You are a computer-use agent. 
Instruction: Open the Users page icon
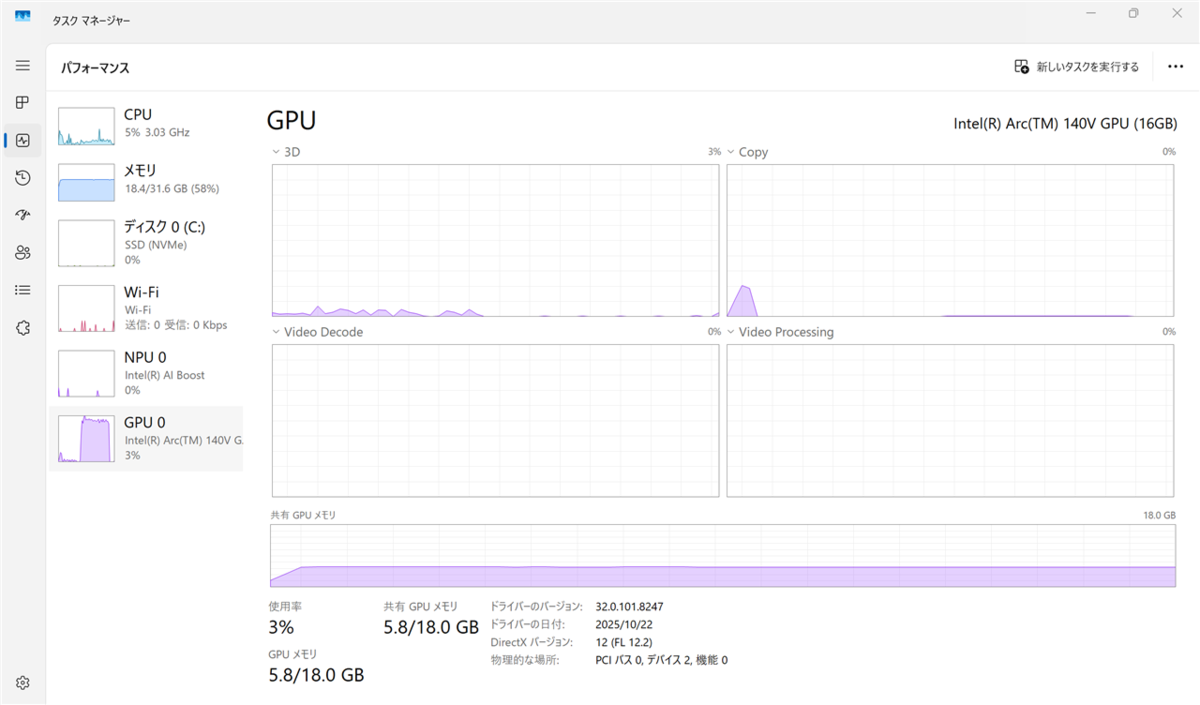coord(22,253)
